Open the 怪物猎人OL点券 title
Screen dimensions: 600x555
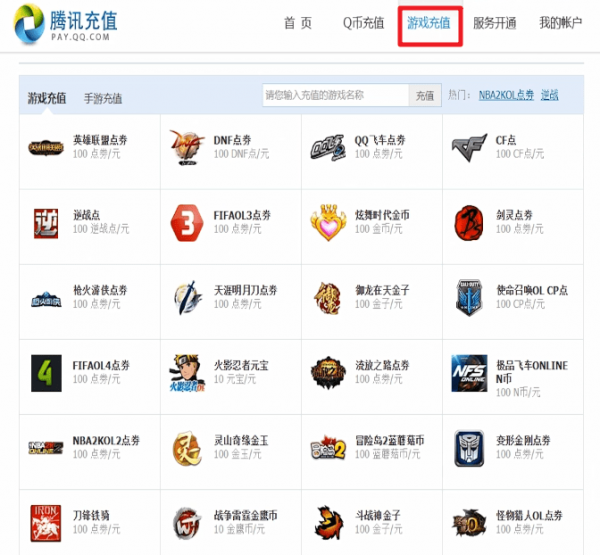tap(529, 515)
